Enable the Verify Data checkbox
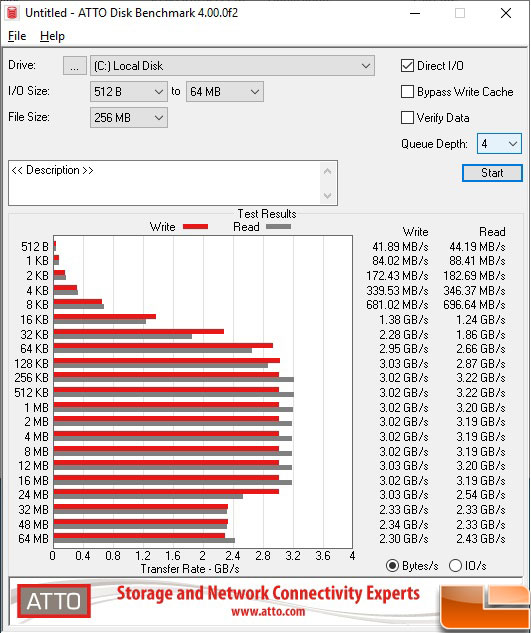 (x=407, y=118)
